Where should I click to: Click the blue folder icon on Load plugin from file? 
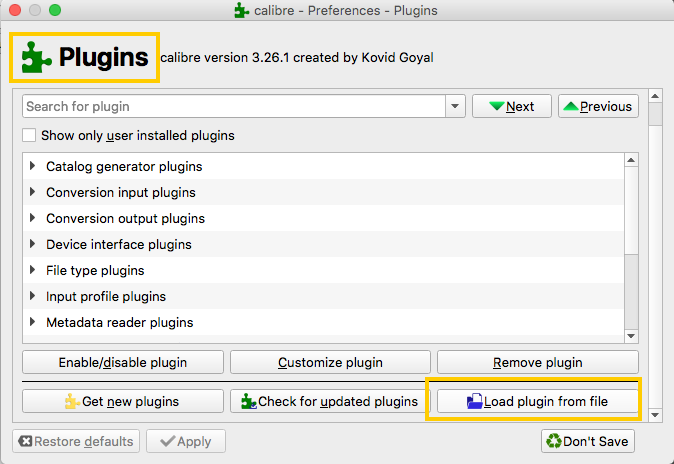pos(475,401)
